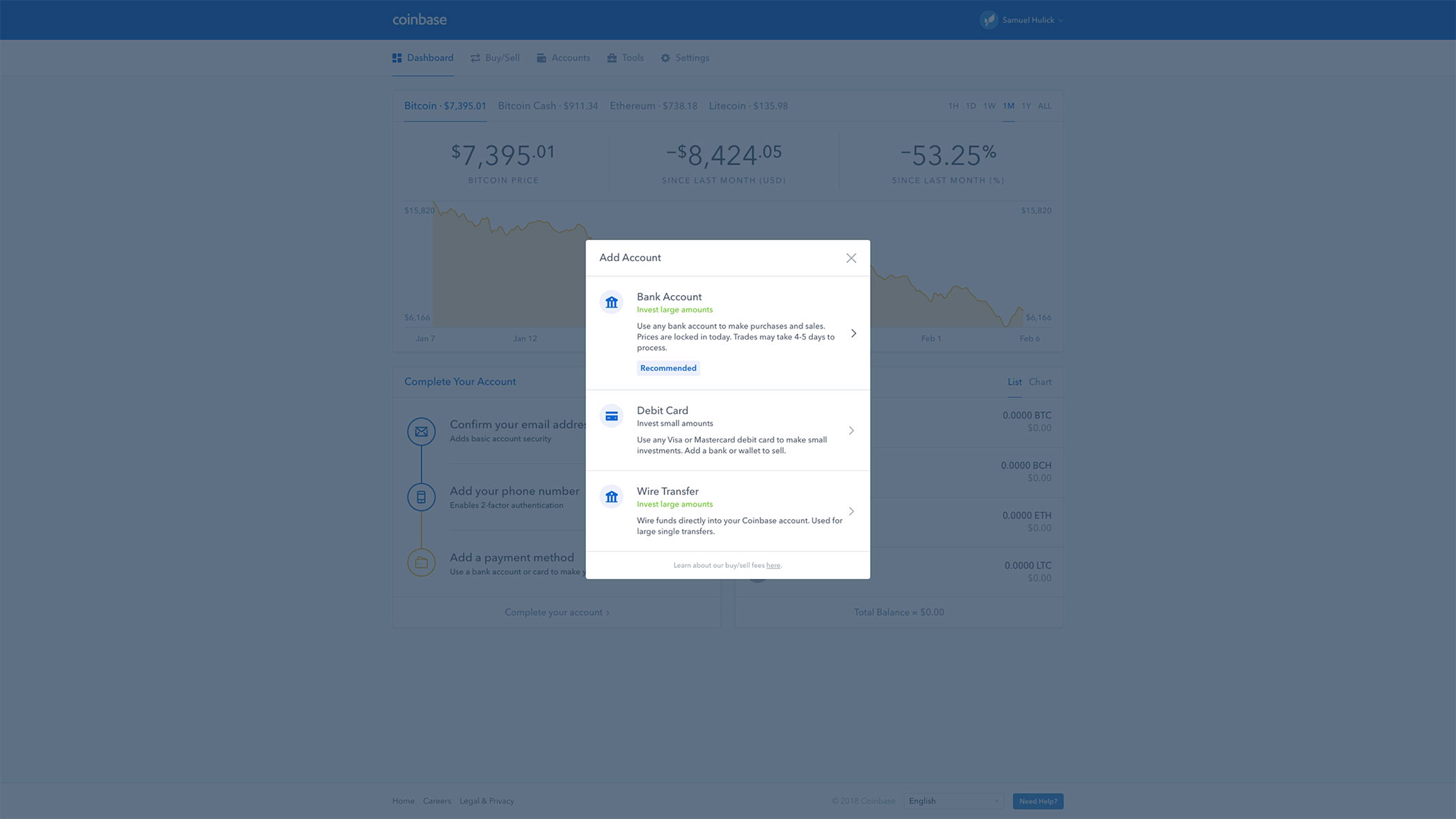
Task: Close the Add Account dialog
Action: [x=850, y=258]
